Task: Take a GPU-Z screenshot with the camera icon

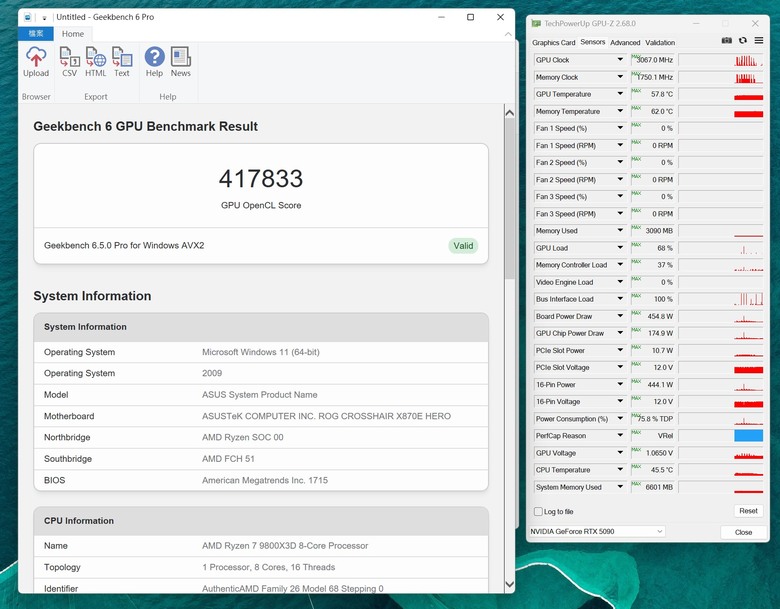Action: pyautogui.click(x=727, y=40)
